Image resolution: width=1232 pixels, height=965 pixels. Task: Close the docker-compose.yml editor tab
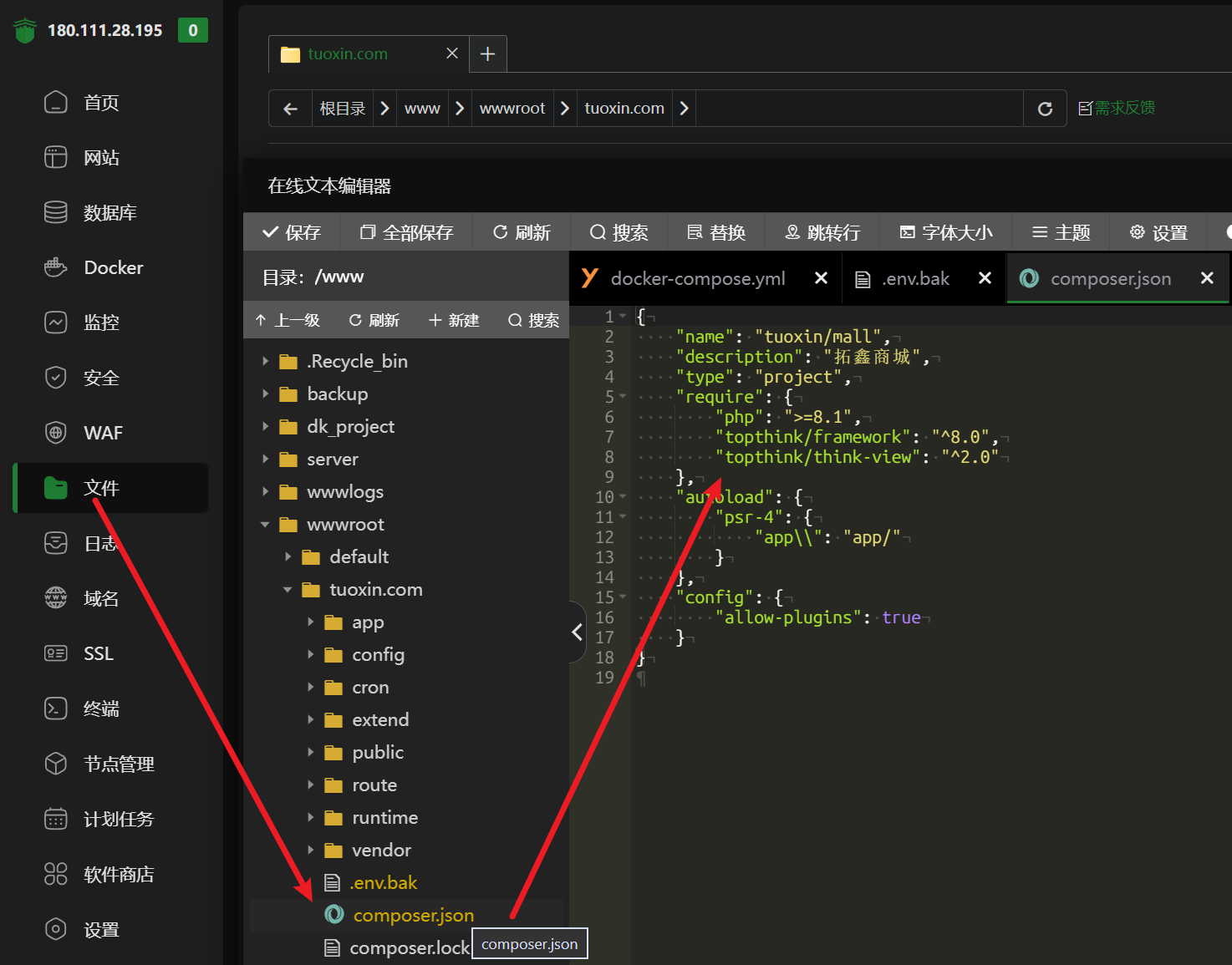pos(822,278)
